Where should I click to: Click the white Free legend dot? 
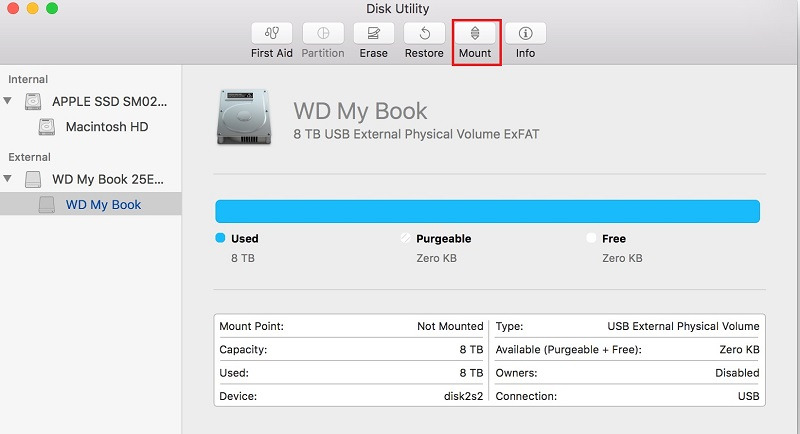coord(591,238)
